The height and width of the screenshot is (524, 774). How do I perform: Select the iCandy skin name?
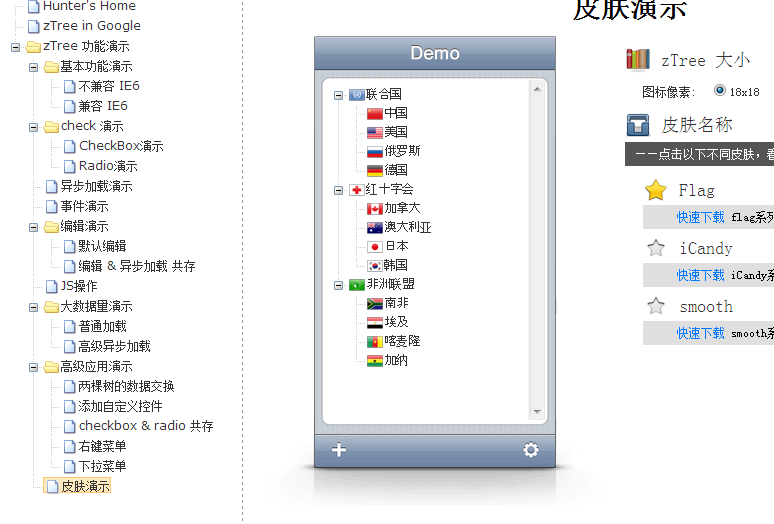(x=706, y=248)
